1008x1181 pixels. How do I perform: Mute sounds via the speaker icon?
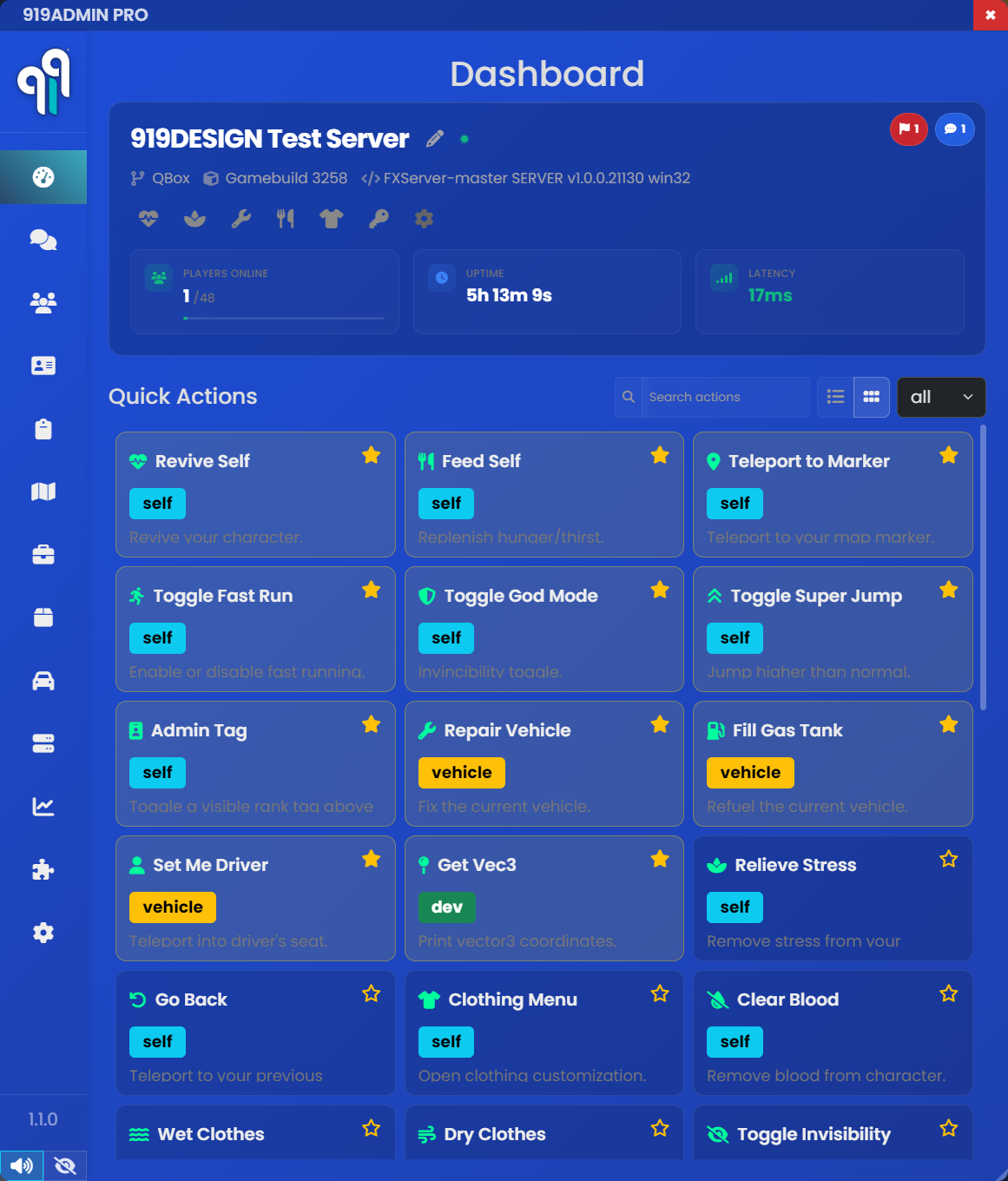pyautogui.click(x=22, y=1165)
